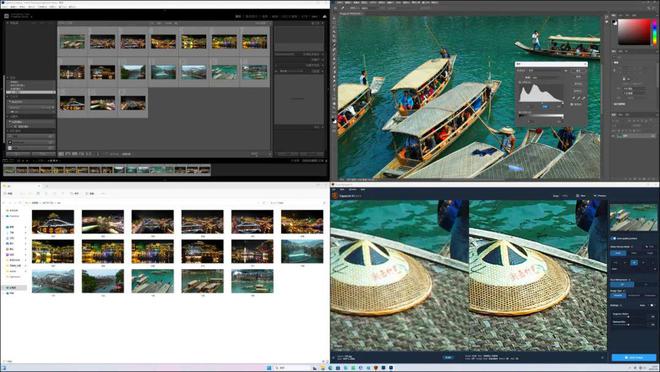
Task: Click the Save Image button in Topaz
Action: click(x=634, y=357)
